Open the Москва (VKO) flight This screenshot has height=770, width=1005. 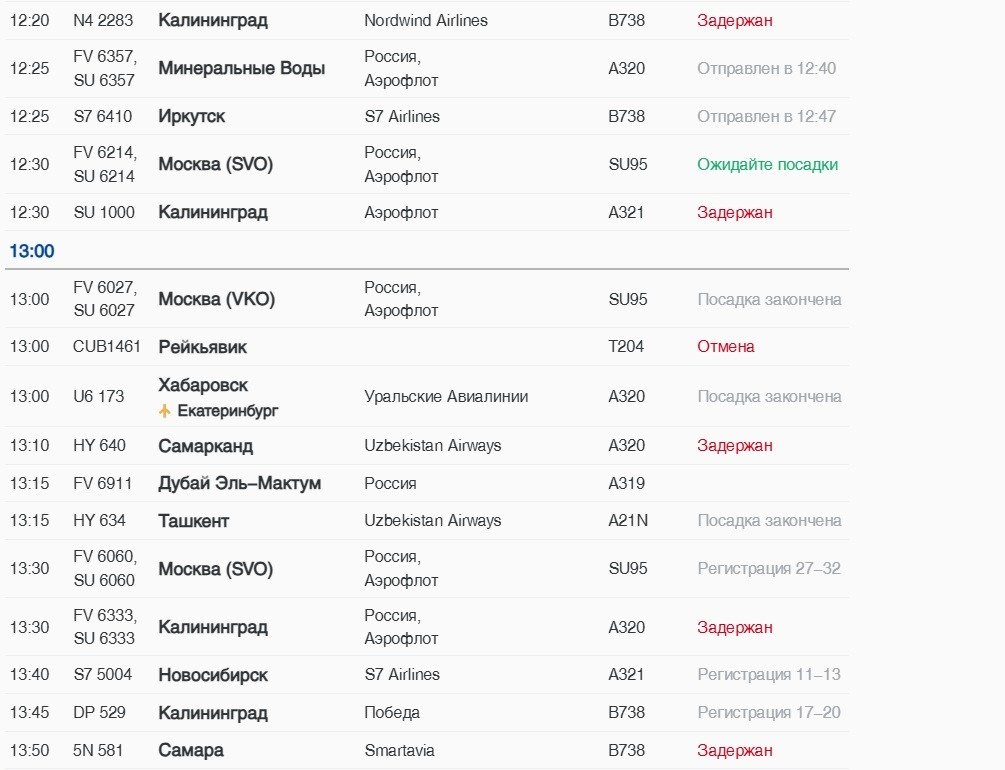[216, 300]
